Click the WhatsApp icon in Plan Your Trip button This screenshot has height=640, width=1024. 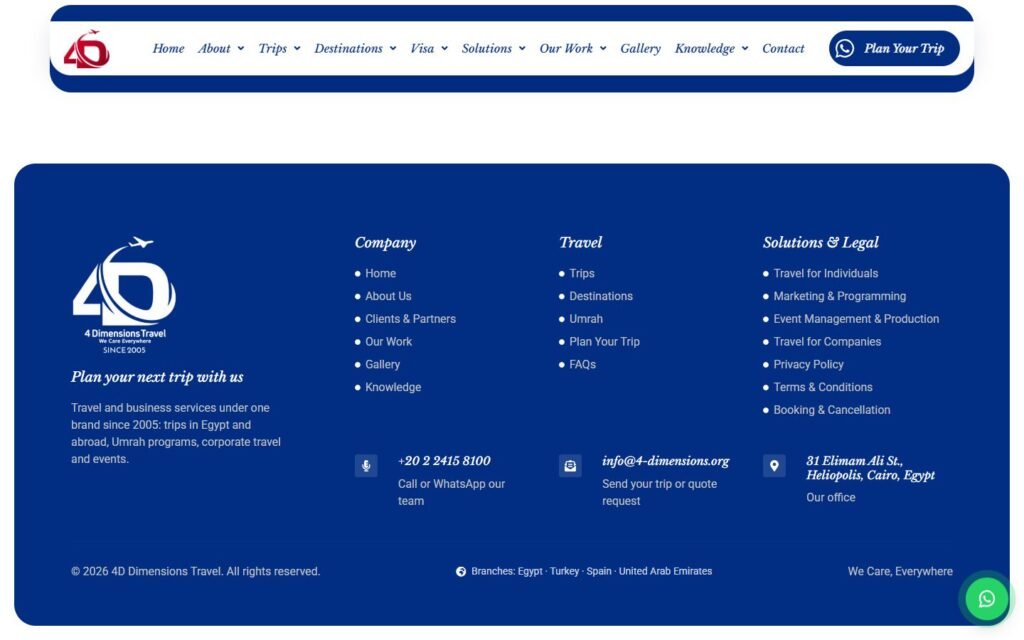click(x=844, y=48)
